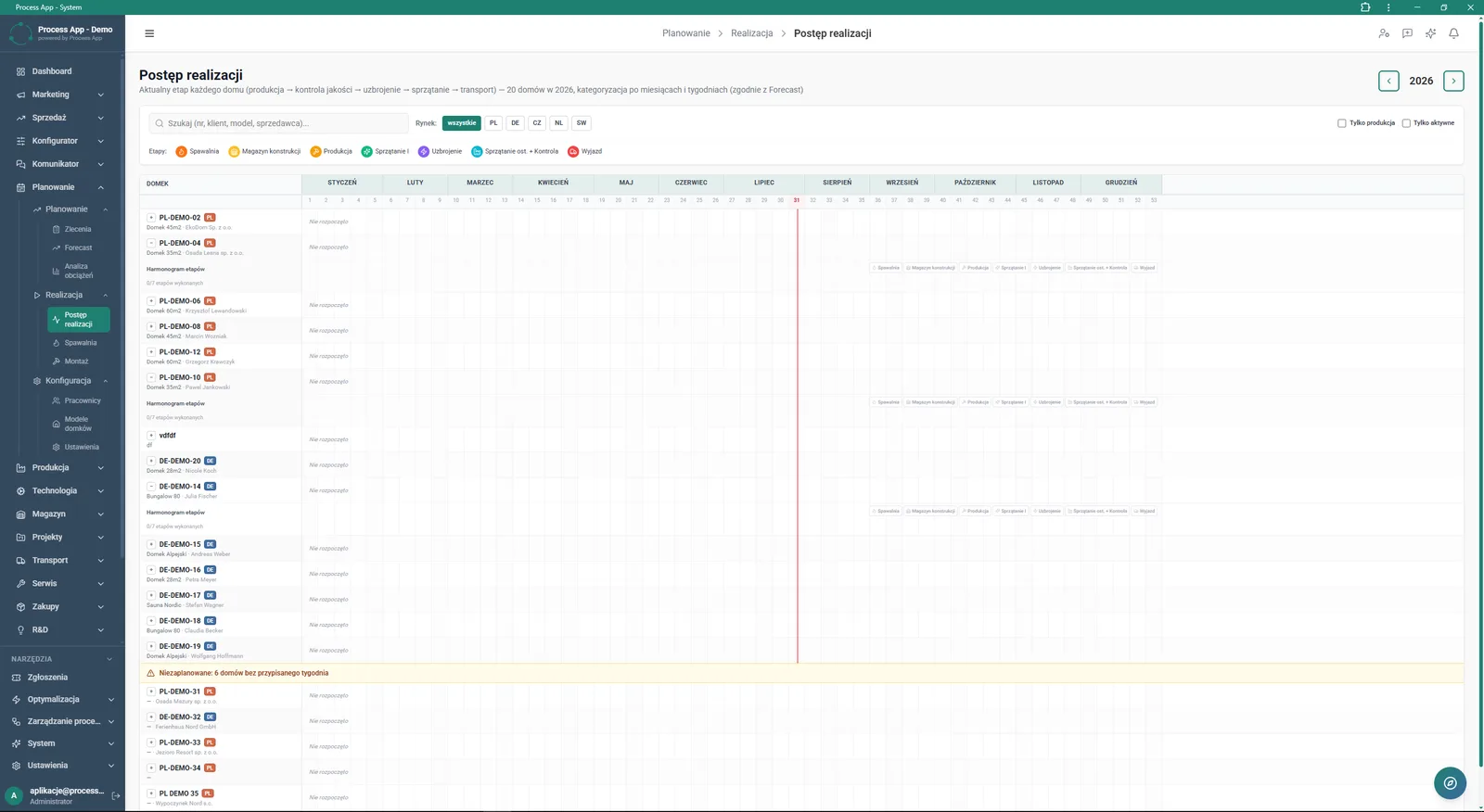Viewport: 1484px width, 812px height.
Task: Select the wszystkie market filter
Action: coord(461,122)
